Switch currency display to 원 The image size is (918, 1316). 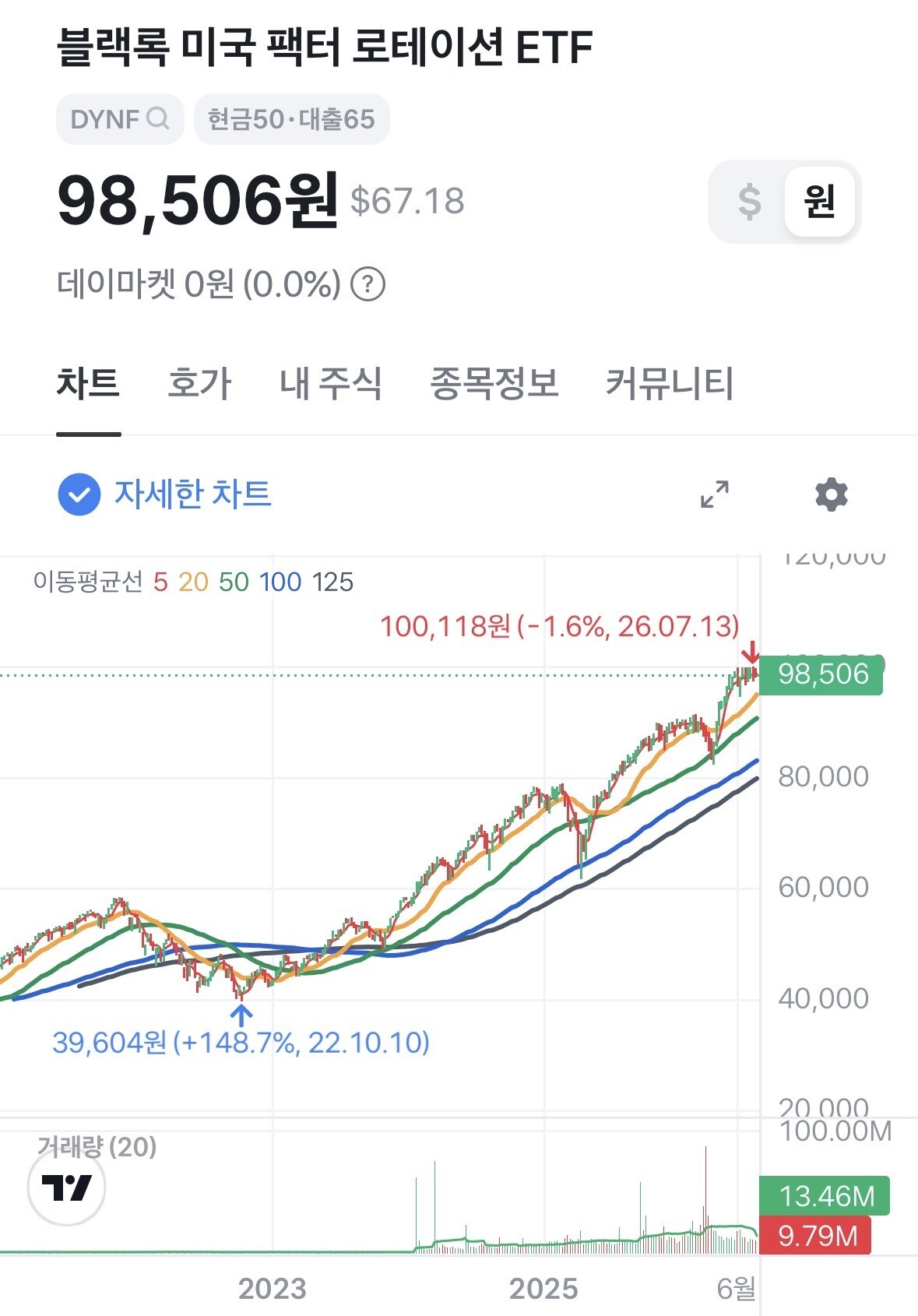pyautogui.click(x=819, y=202)
